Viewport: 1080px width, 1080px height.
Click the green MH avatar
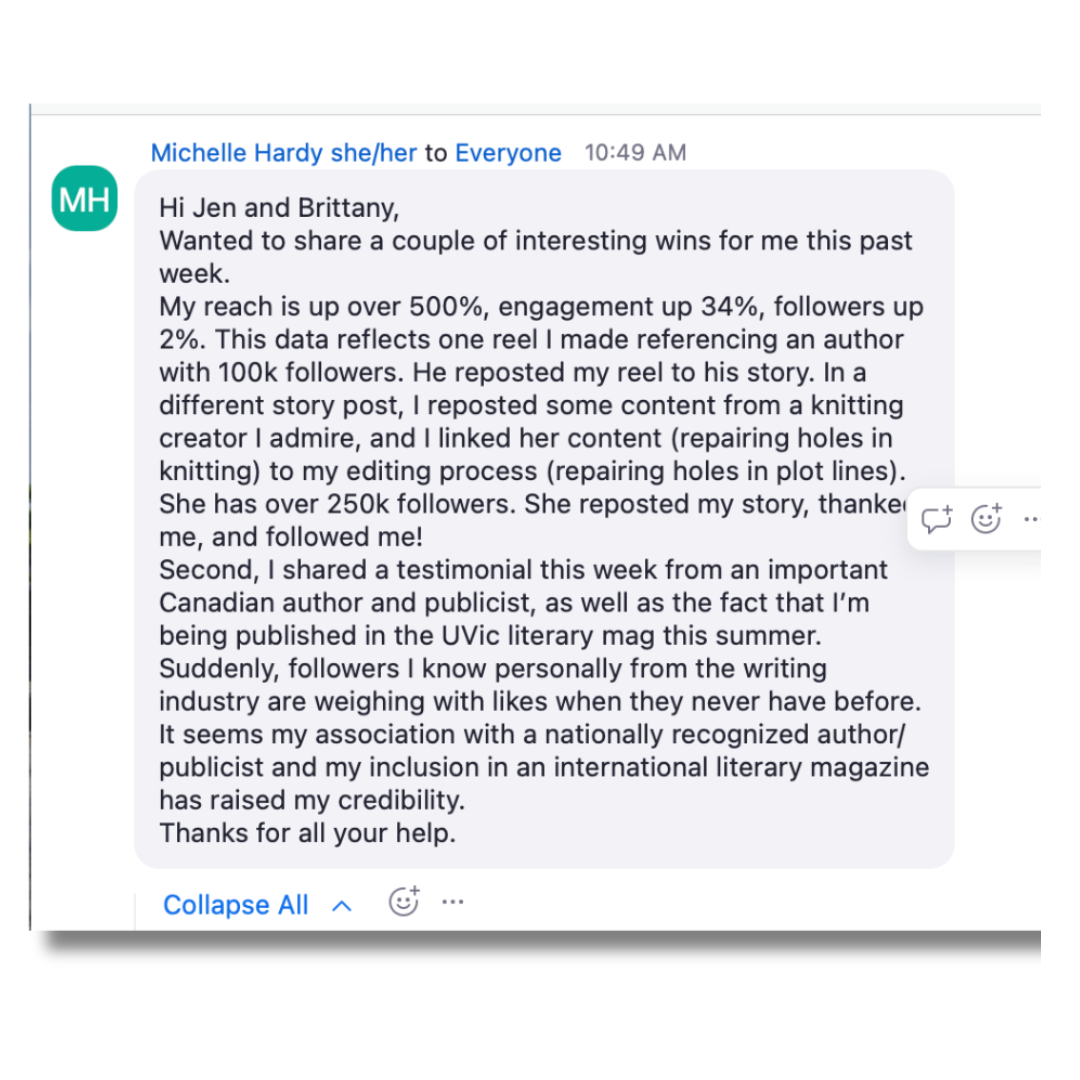coord(85,199)
